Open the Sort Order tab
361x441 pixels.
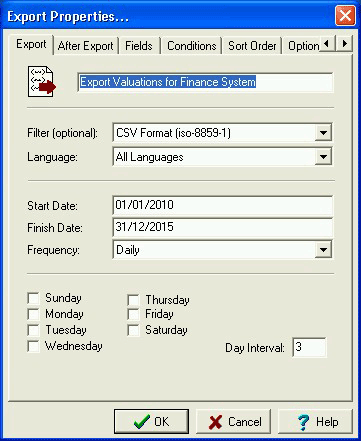click(x=252, y=46)
